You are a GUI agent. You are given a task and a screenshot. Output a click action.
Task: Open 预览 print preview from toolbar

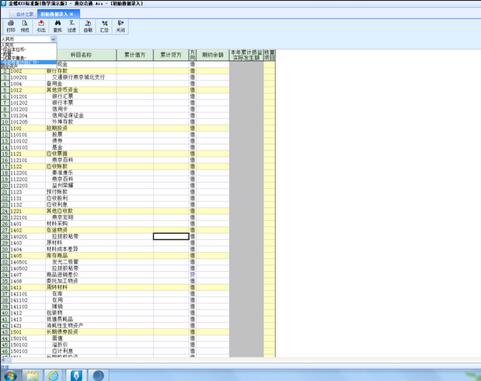tap(25, 26)
